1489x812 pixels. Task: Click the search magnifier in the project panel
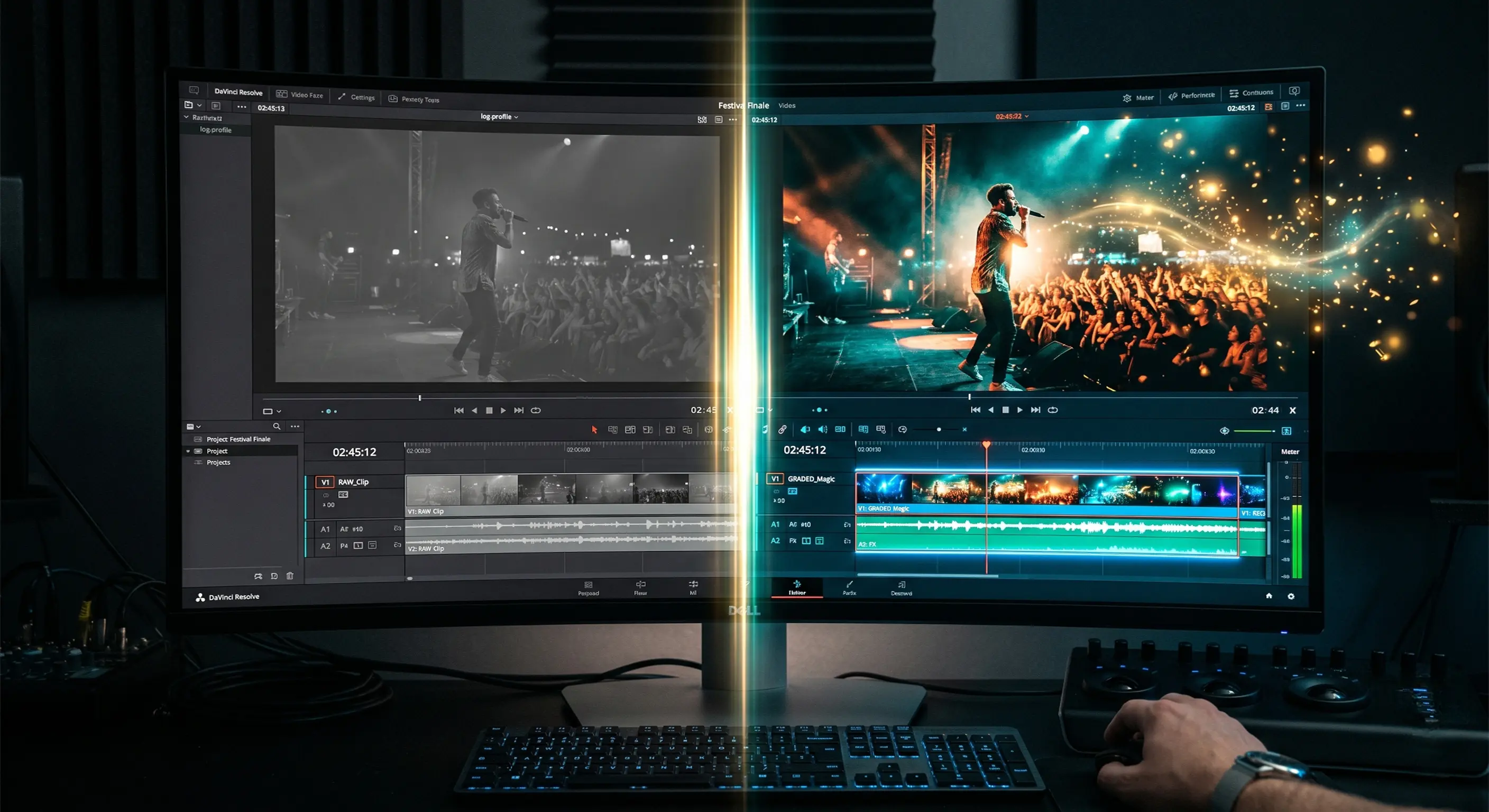coord(277,427)
